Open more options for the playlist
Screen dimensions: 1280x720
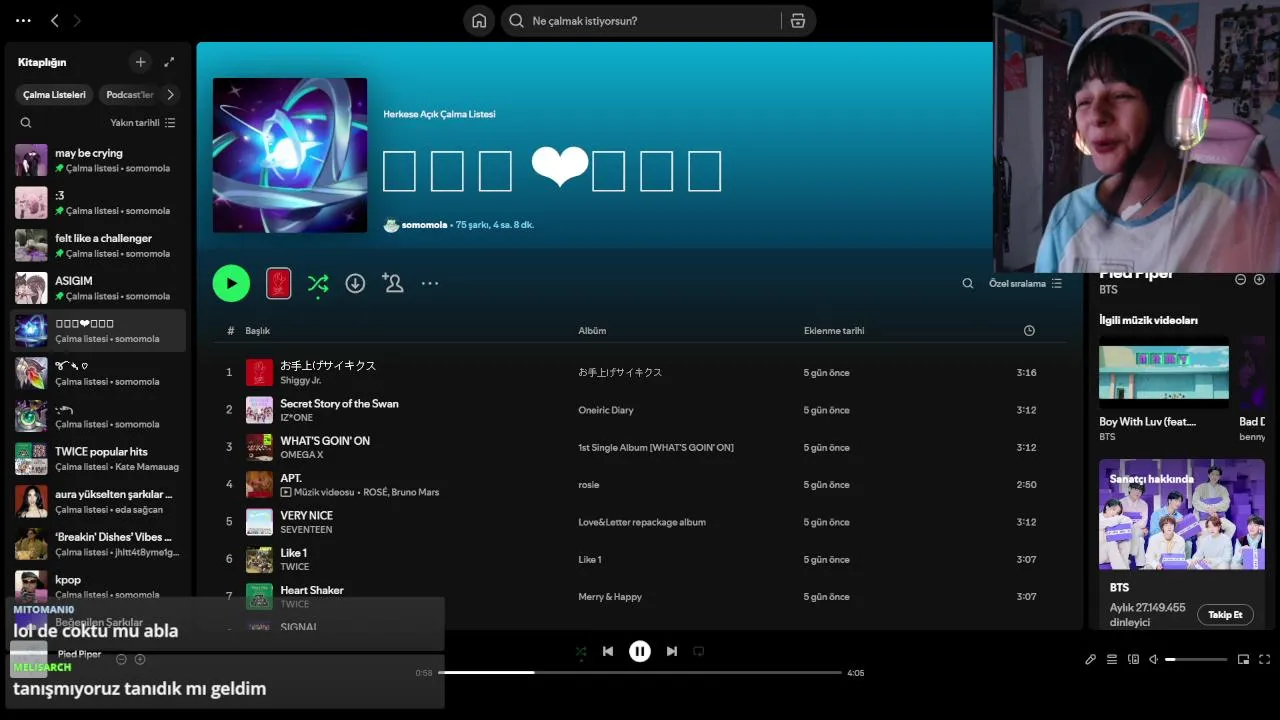tap(430, 283)
